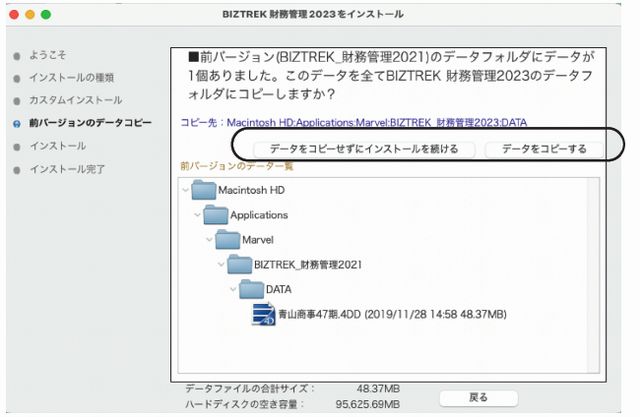This screenshot has height=417, width=640.
Task: Minimize the installer with yellow button
Action: point(30,15)
